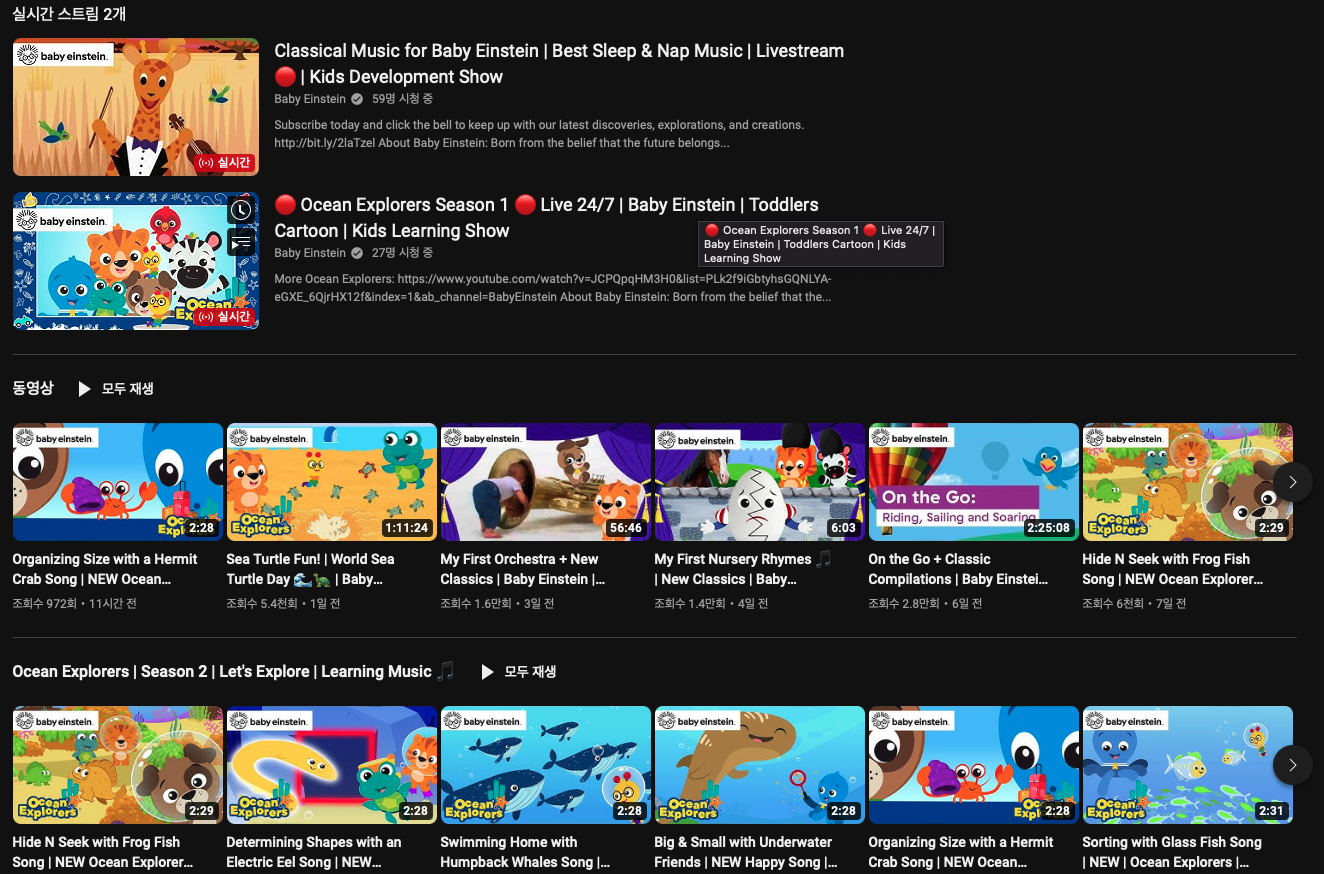Click the '조회수 1.6만회 • 3일 전' text

tap(497, 603)
